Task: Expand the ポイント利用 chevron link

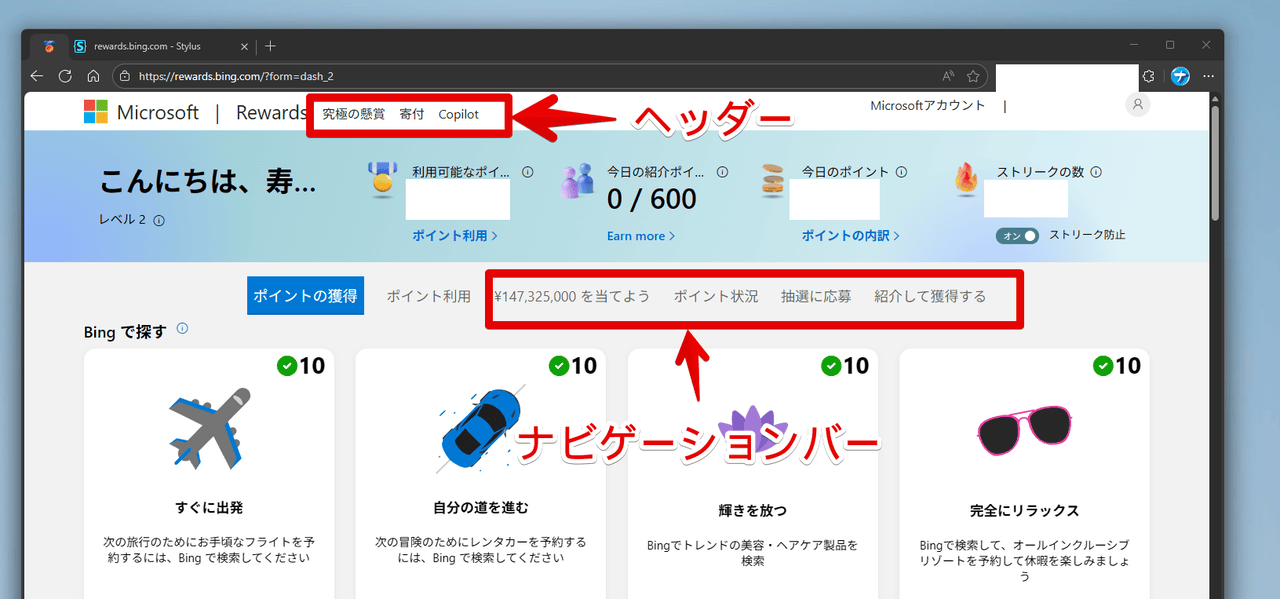Action: (x=454, y=236)
